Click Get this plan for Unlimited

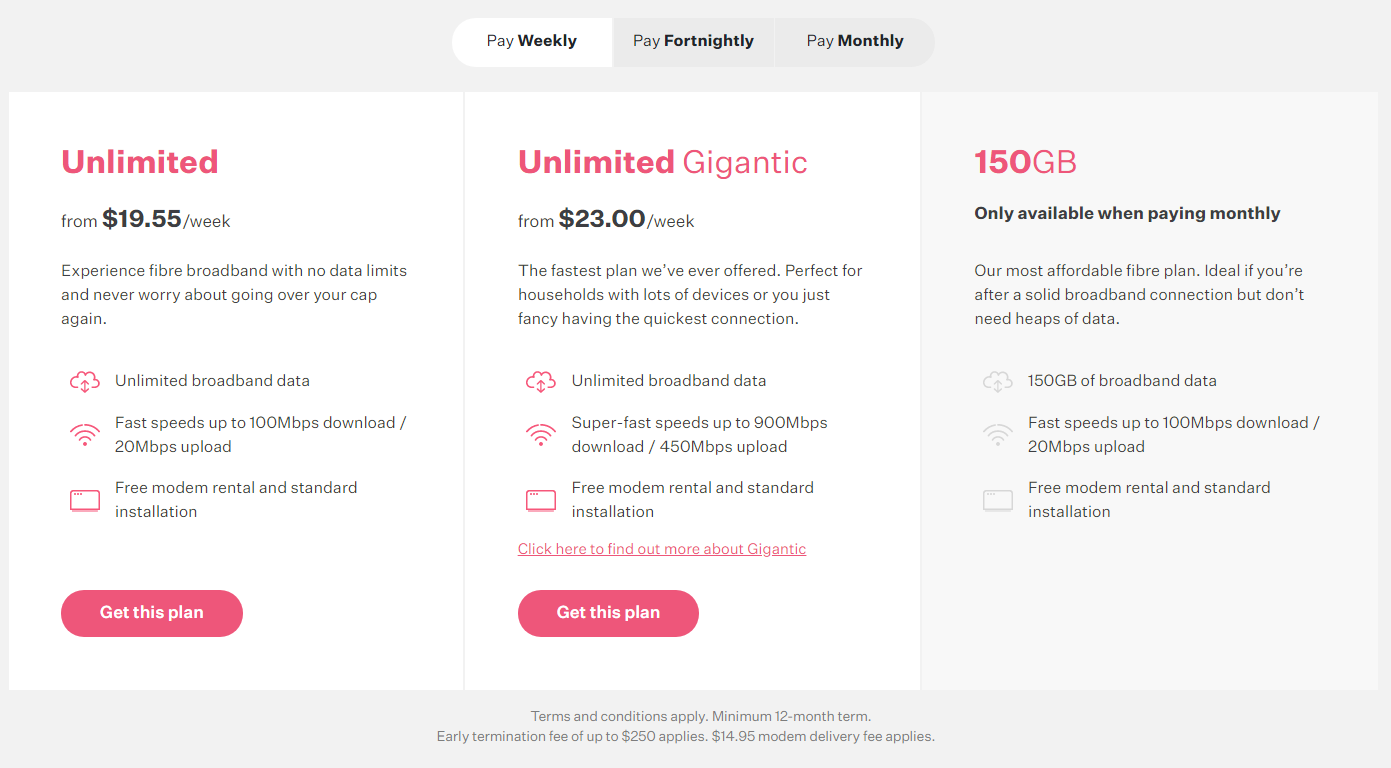tap(151, 613)
